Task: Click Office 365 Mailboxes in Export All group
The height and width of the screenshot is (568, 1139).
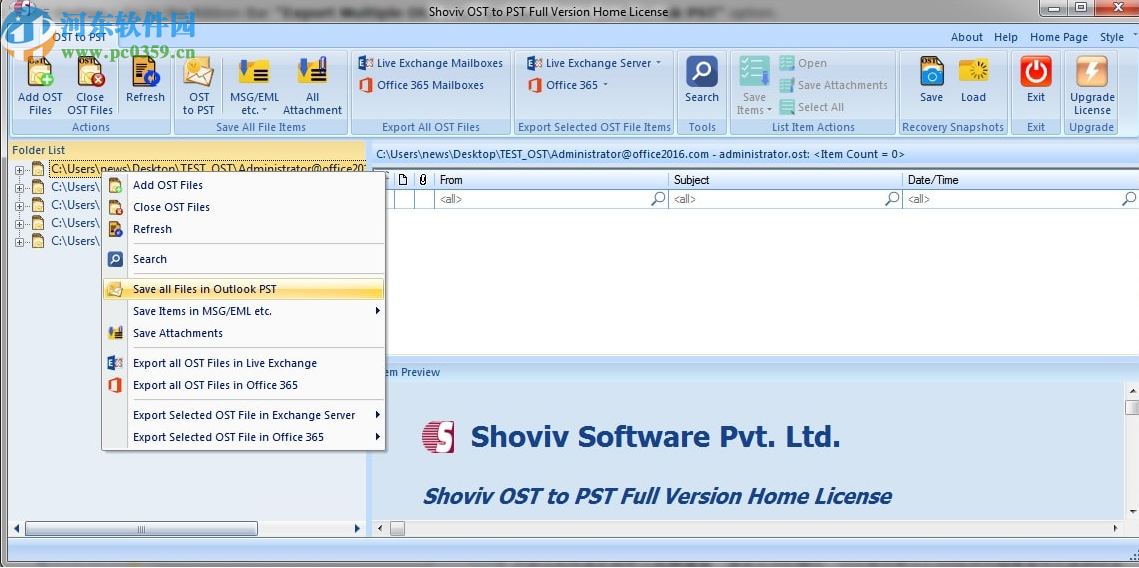Action: coord(421,85)
